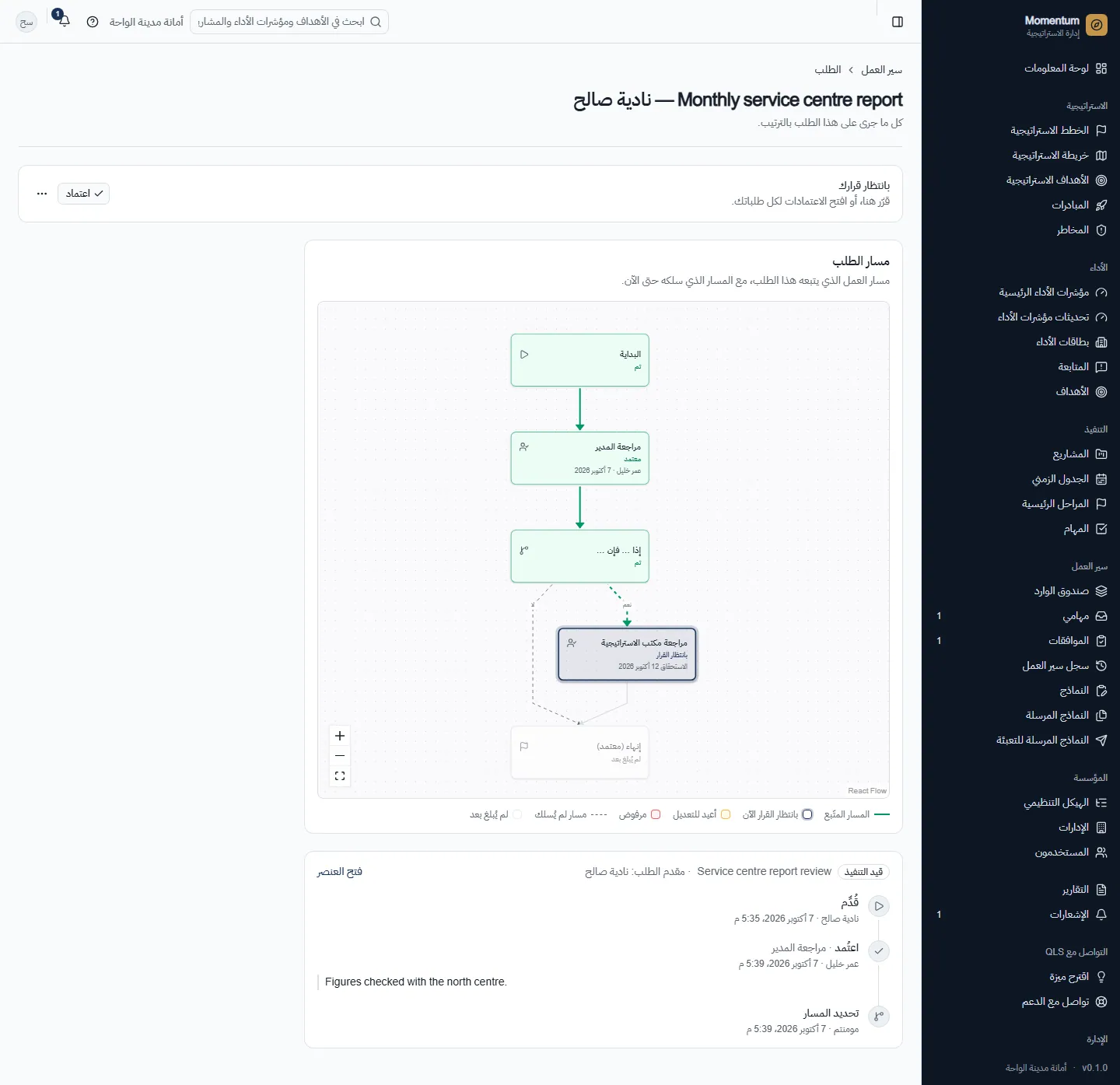This screenshot has height=1085, width=1120.
Task: Go to سير العمل breadcrumb
Action: [x=881, y=70]
